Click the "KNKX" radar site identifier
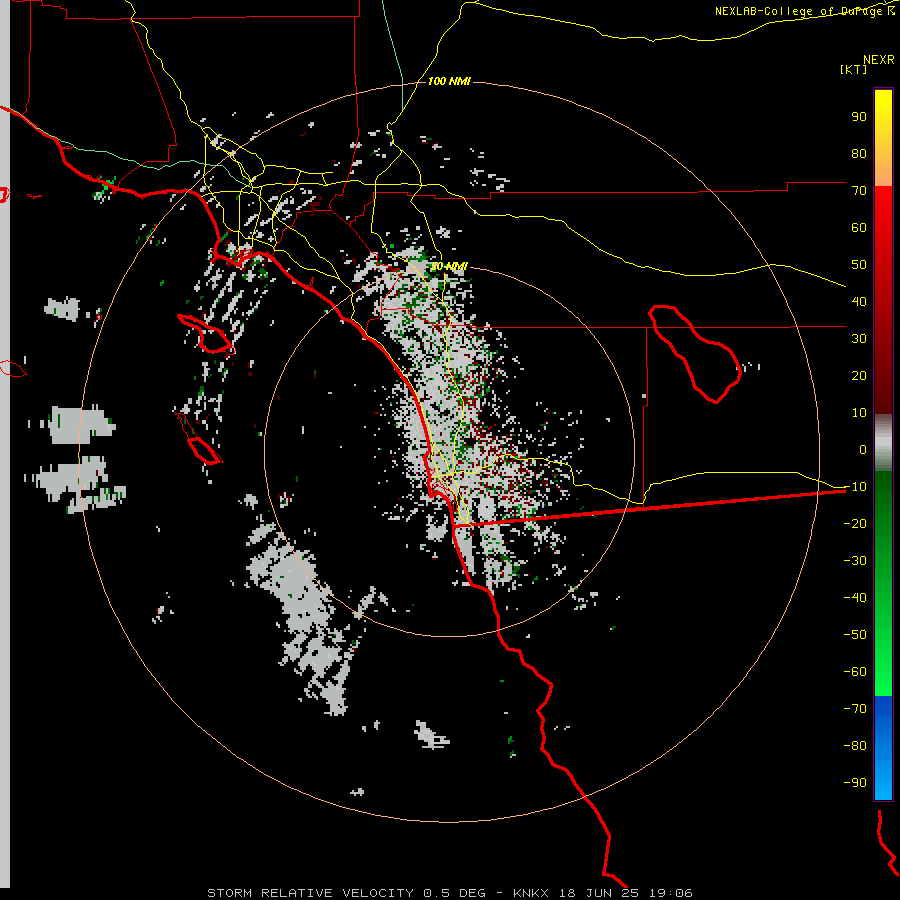900x900 pixels. point(531,893)
